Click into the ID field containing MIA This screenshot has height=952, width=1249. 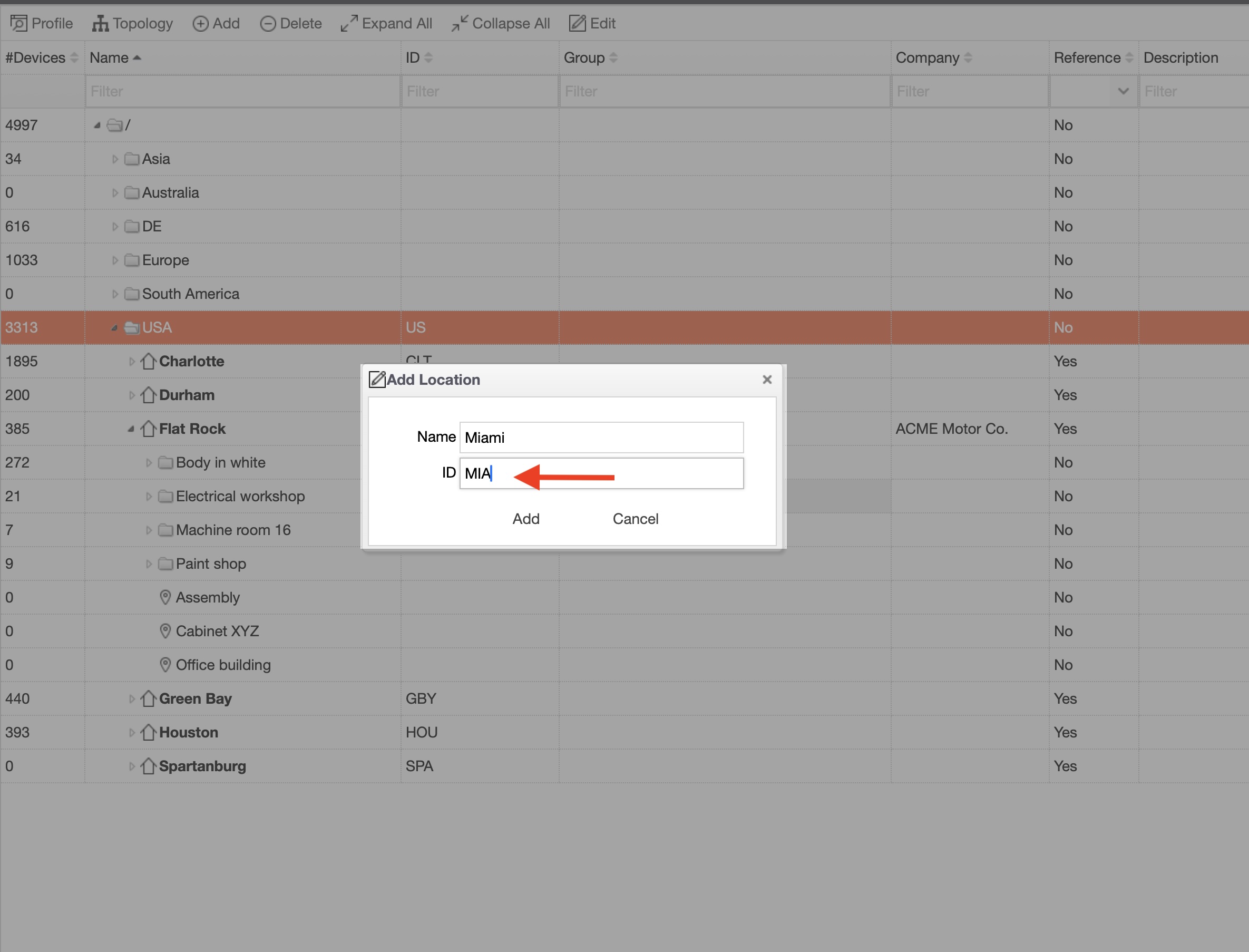(x=601, y=473)
